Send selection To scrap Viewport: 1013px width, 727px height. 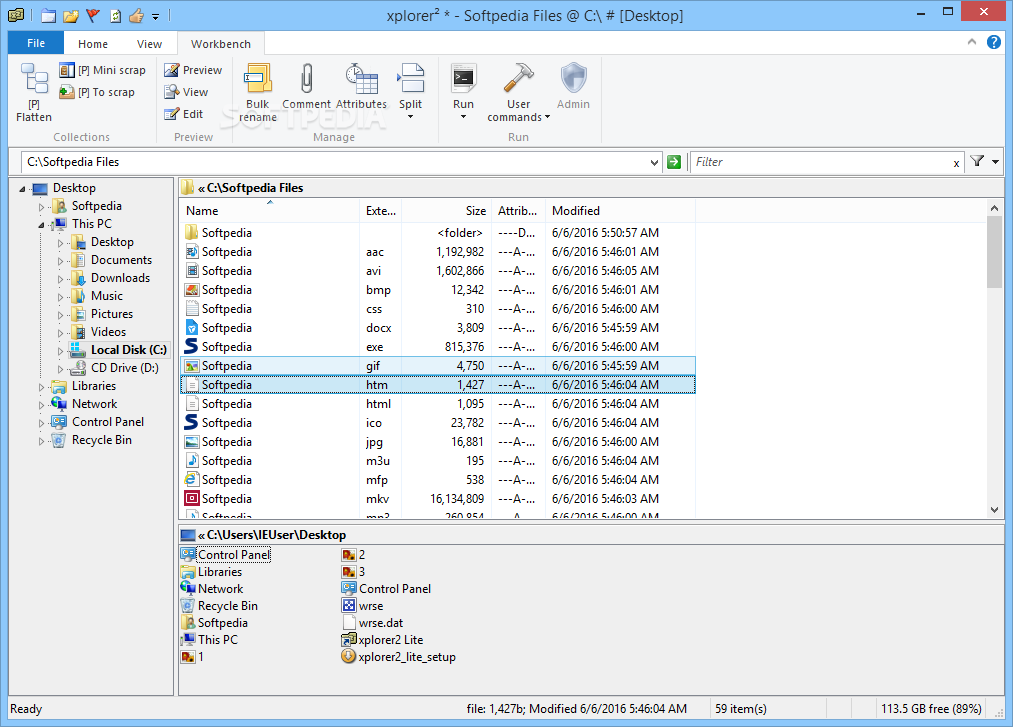tap(97, 92)
